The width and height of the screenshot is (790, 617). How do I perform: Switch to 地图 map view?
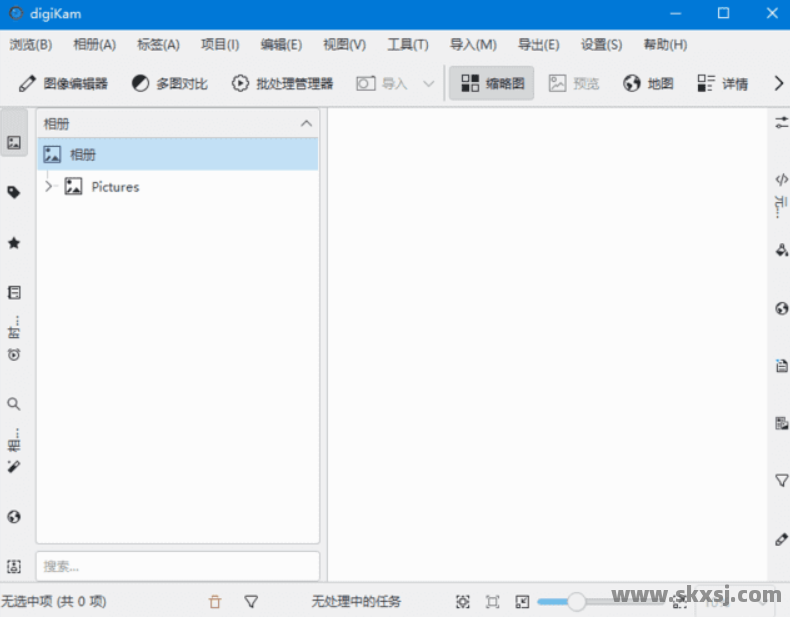(x=648, y=84)
